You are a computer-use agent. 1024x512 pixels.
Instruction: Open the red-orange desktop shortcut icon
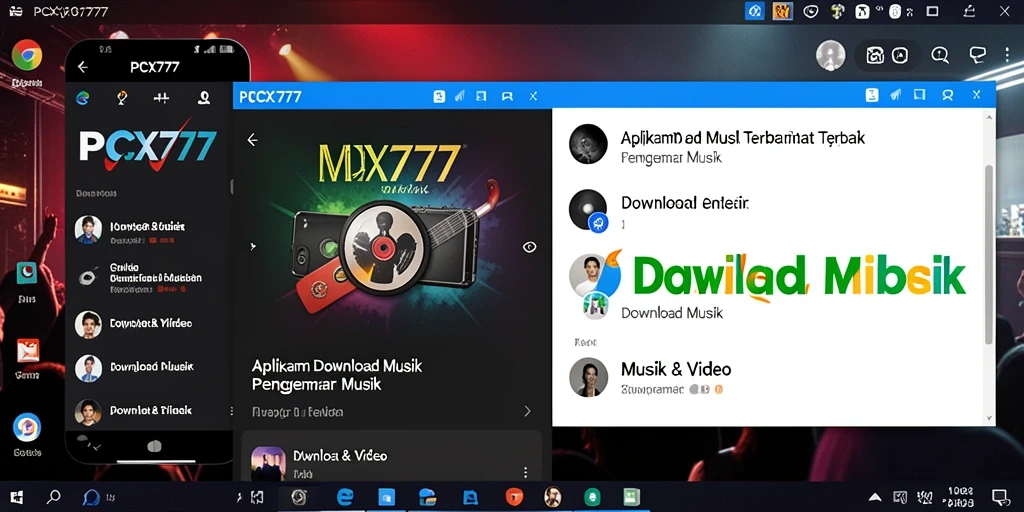27,351
